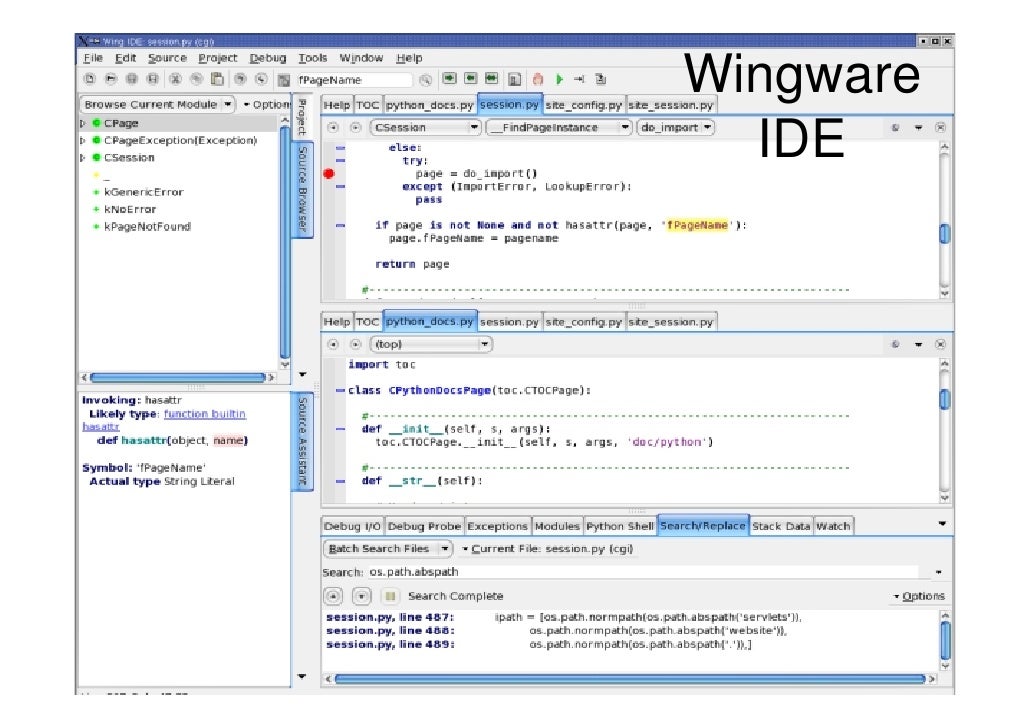Viewport: 1030px width, 728px height.
Task: Open the __FindPageInstance method dropdown
Action: click(558, 127)
